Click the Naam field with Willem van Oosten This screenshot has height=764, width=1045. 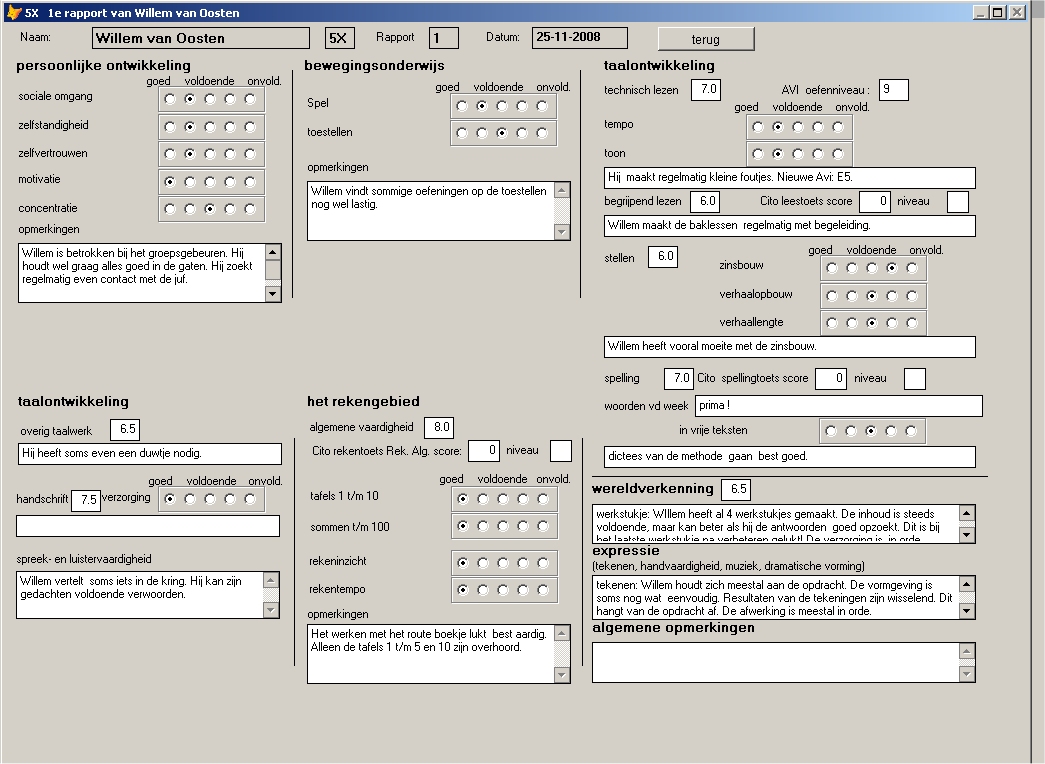(x=200, y=38)
